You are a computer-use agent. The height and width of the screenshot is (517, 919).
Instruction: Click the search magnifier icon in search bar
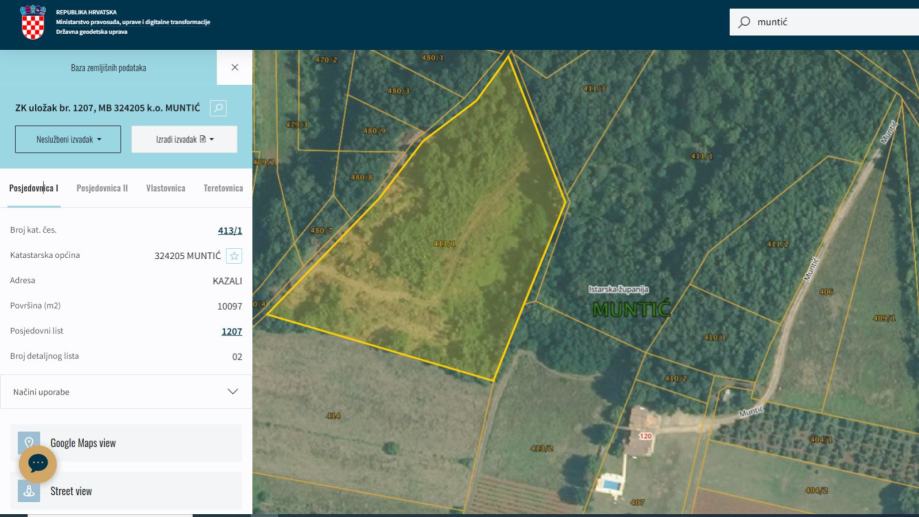tap(744, 22)
